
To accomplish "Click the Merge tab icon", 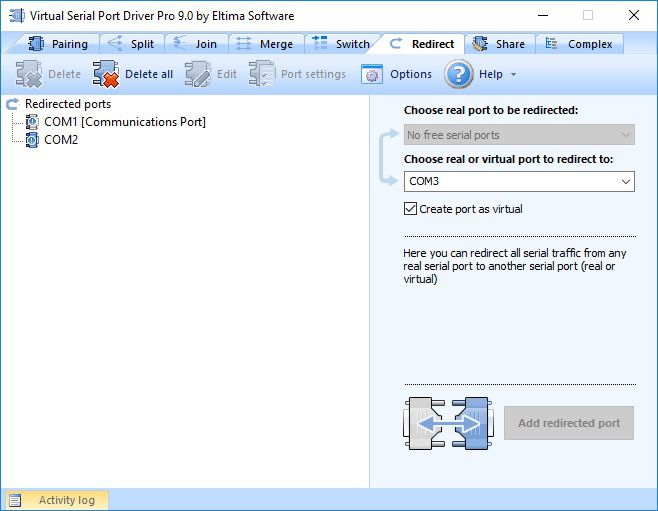I will click(244, 44).
